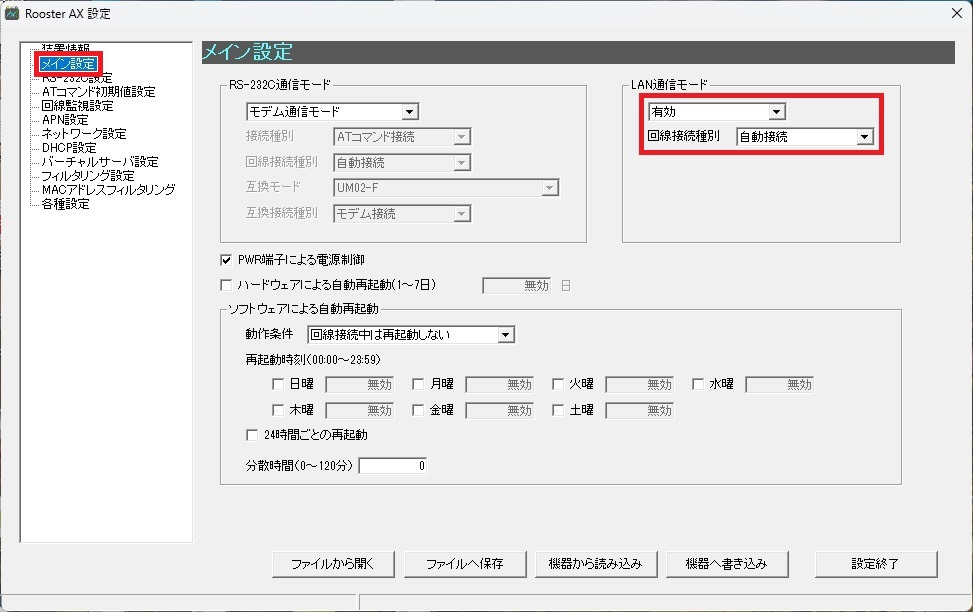Screen dimensions: 973x612
Task: Enable ハードウェアによる自動再起動 checkbox
Action: (x=226, y=285)
